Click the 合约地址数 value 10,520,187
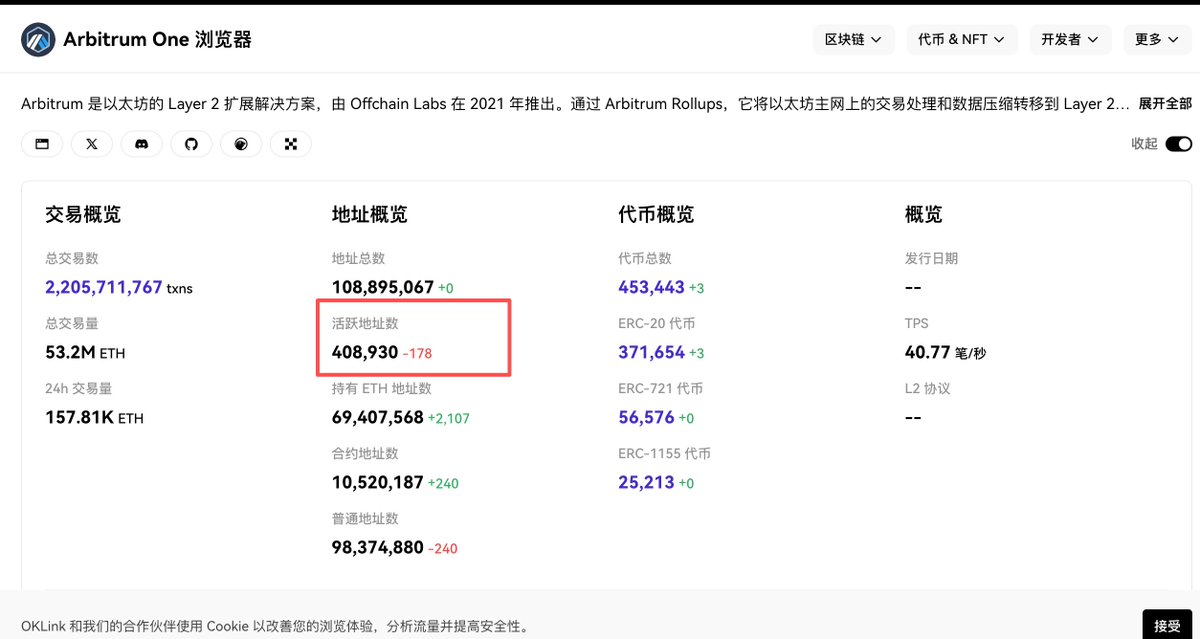The height and width of the screenshot is (639, 1200). (378, 482)
